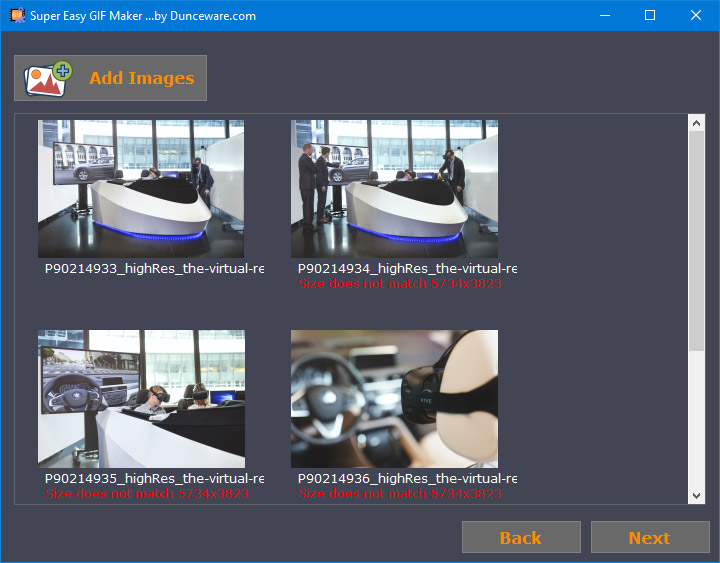This screenshot has height=563, width=720.
Task: Click the scrollbar up arrow
Action: 696,123
